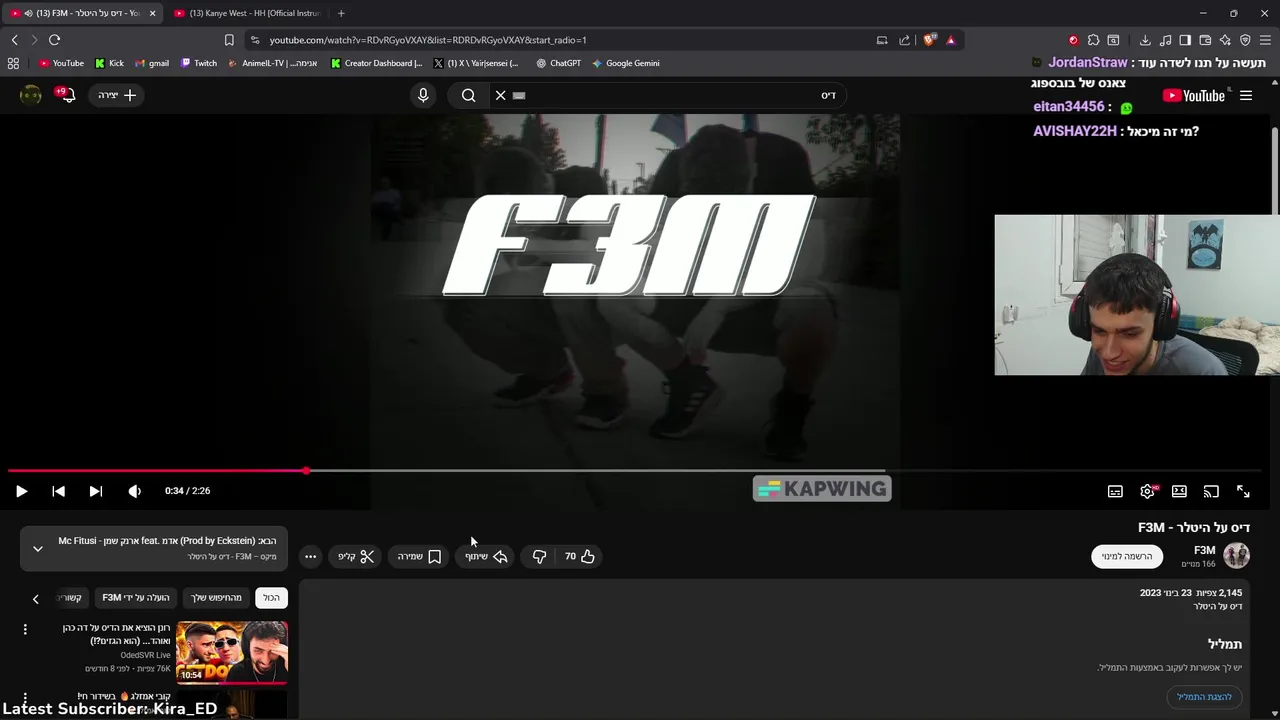Open the three-dot more actions menu
This screenshot has height=720, width=1280.
pyautogui.click(x=310, y=556)
